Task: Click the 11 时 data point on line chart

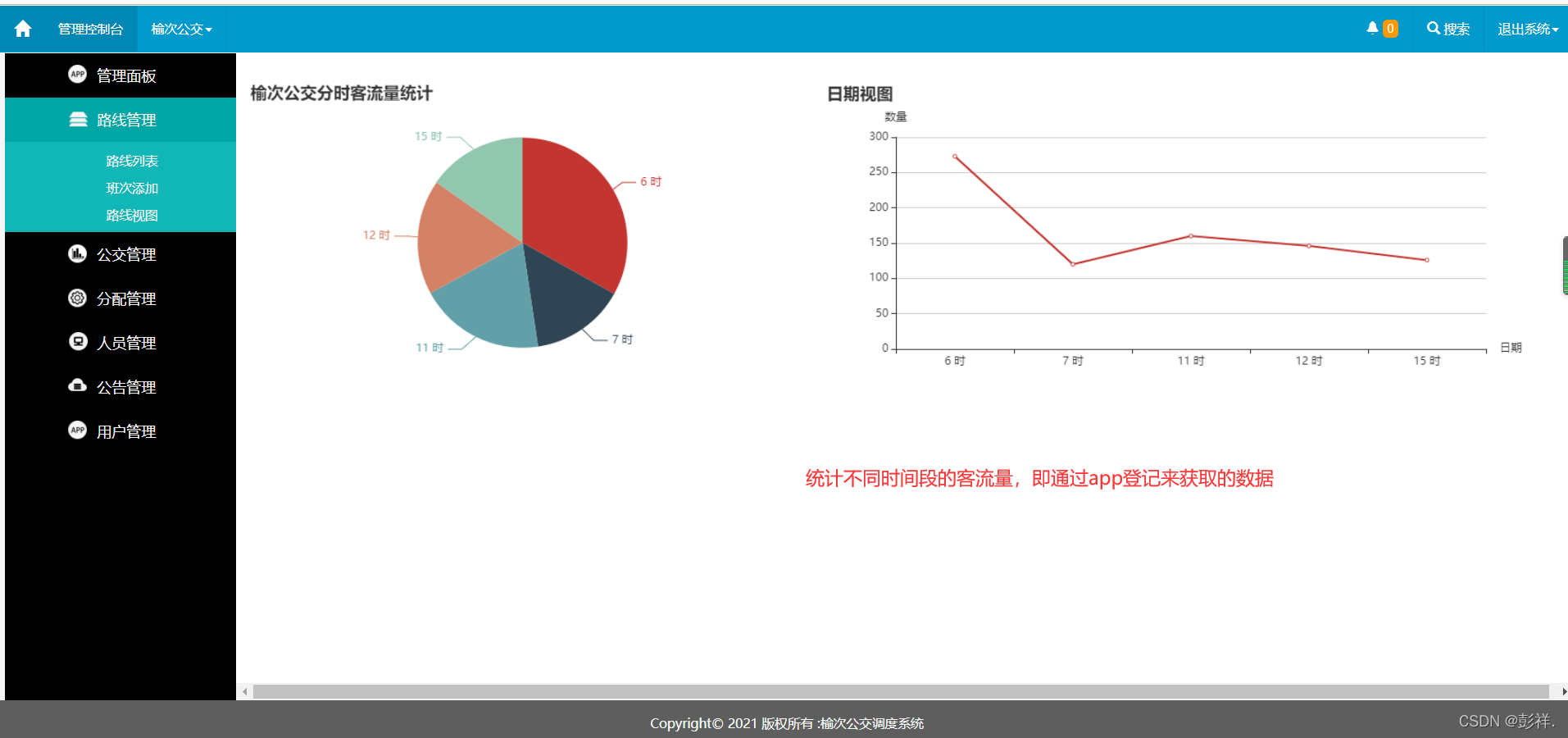Action: 1191,236
